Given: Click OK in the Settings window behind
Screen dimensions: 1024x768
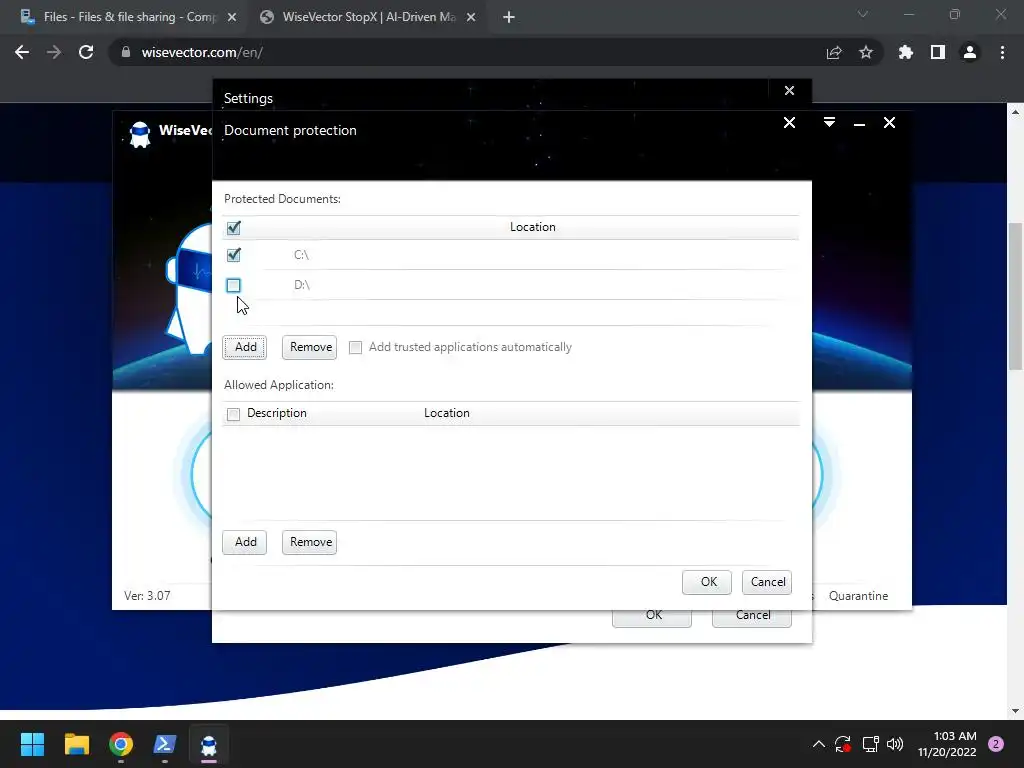Looking at the screenshot, I should (652, 617).
